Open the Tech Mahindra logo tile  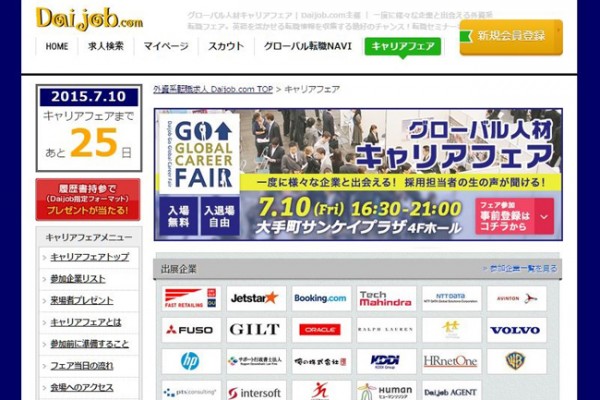pos(386,298)
